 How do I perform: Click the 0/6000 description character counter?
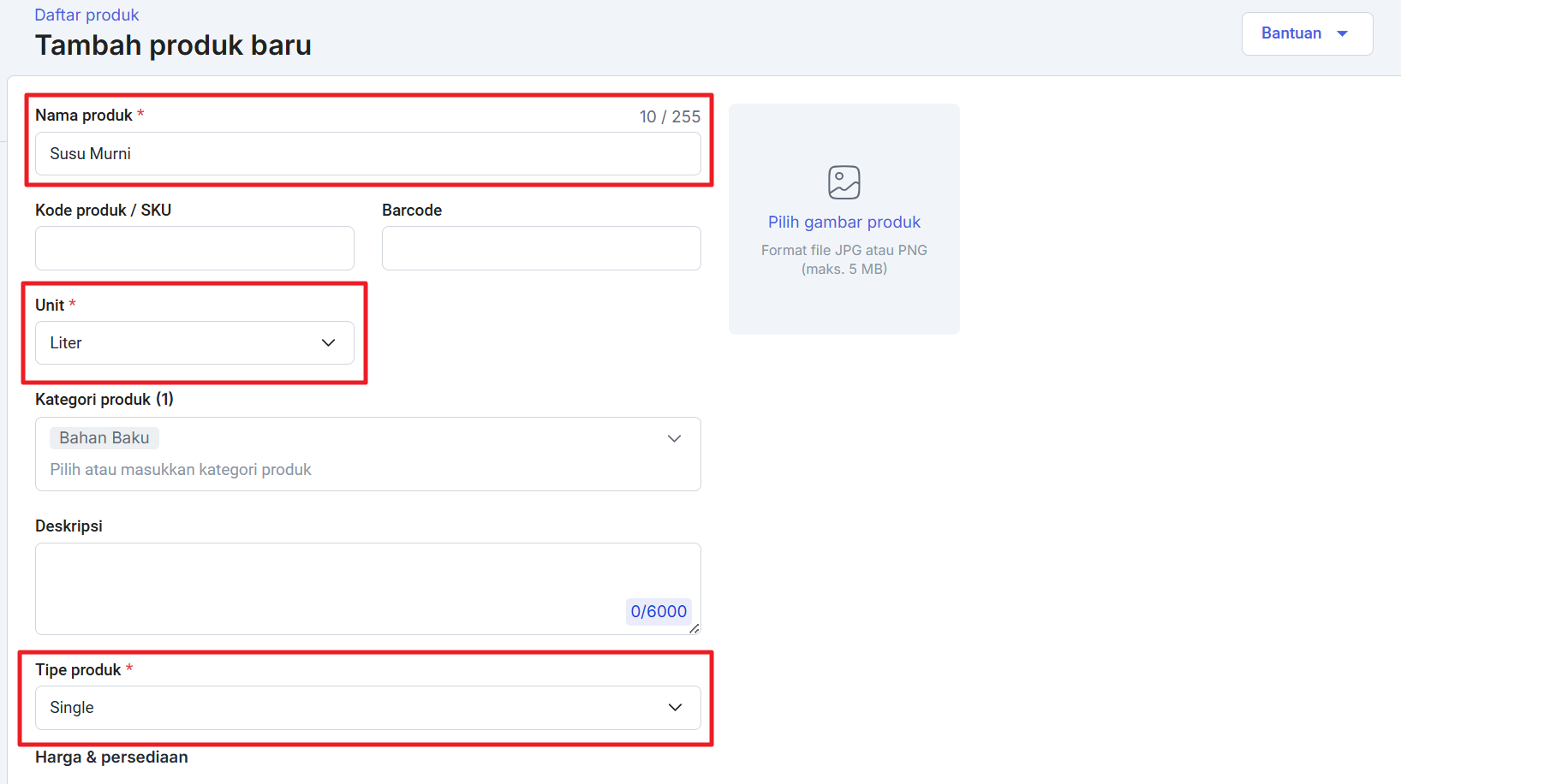pos(658,612)
